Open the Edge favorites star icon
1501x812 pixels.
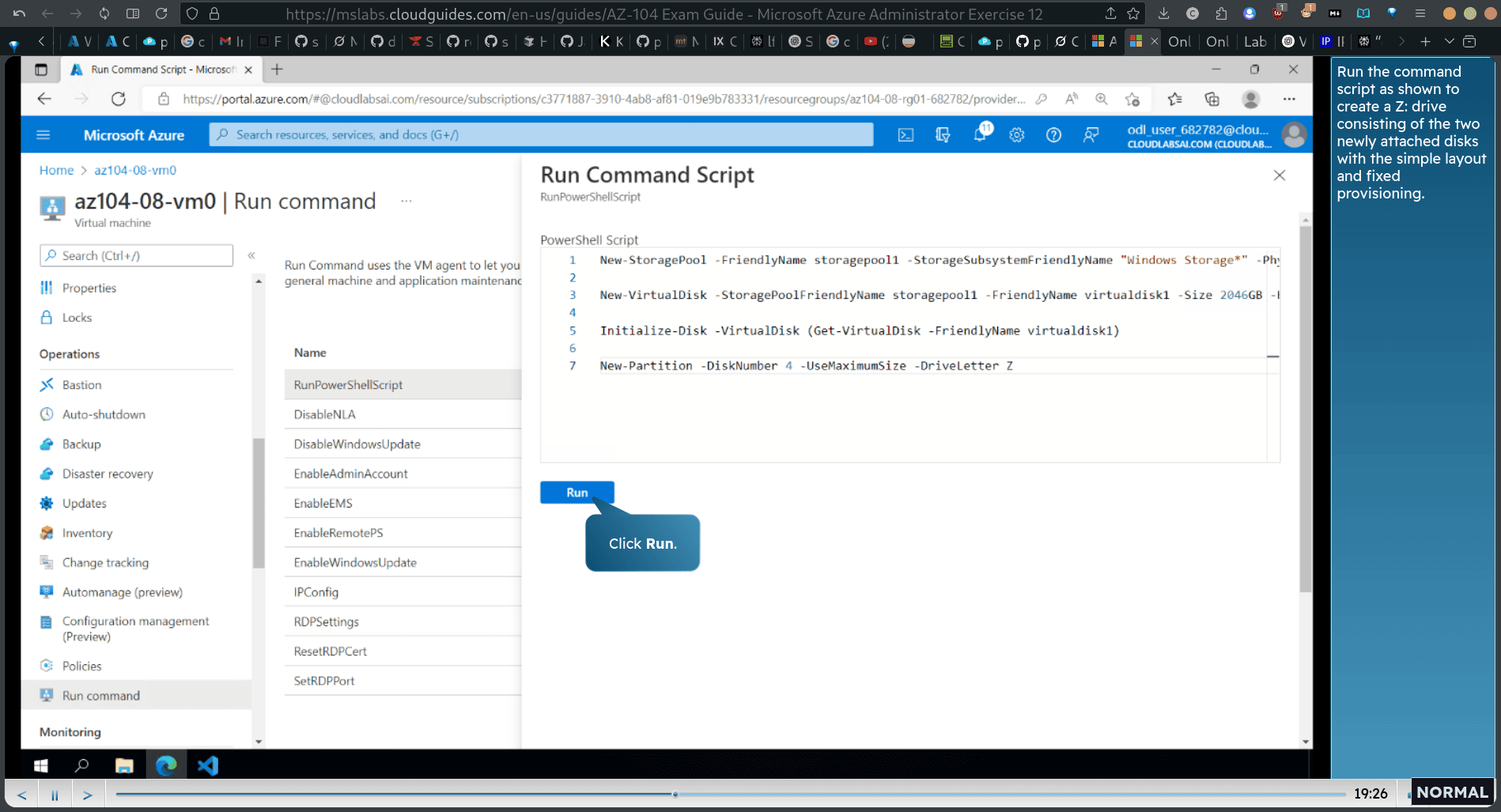pos(1175,99)
